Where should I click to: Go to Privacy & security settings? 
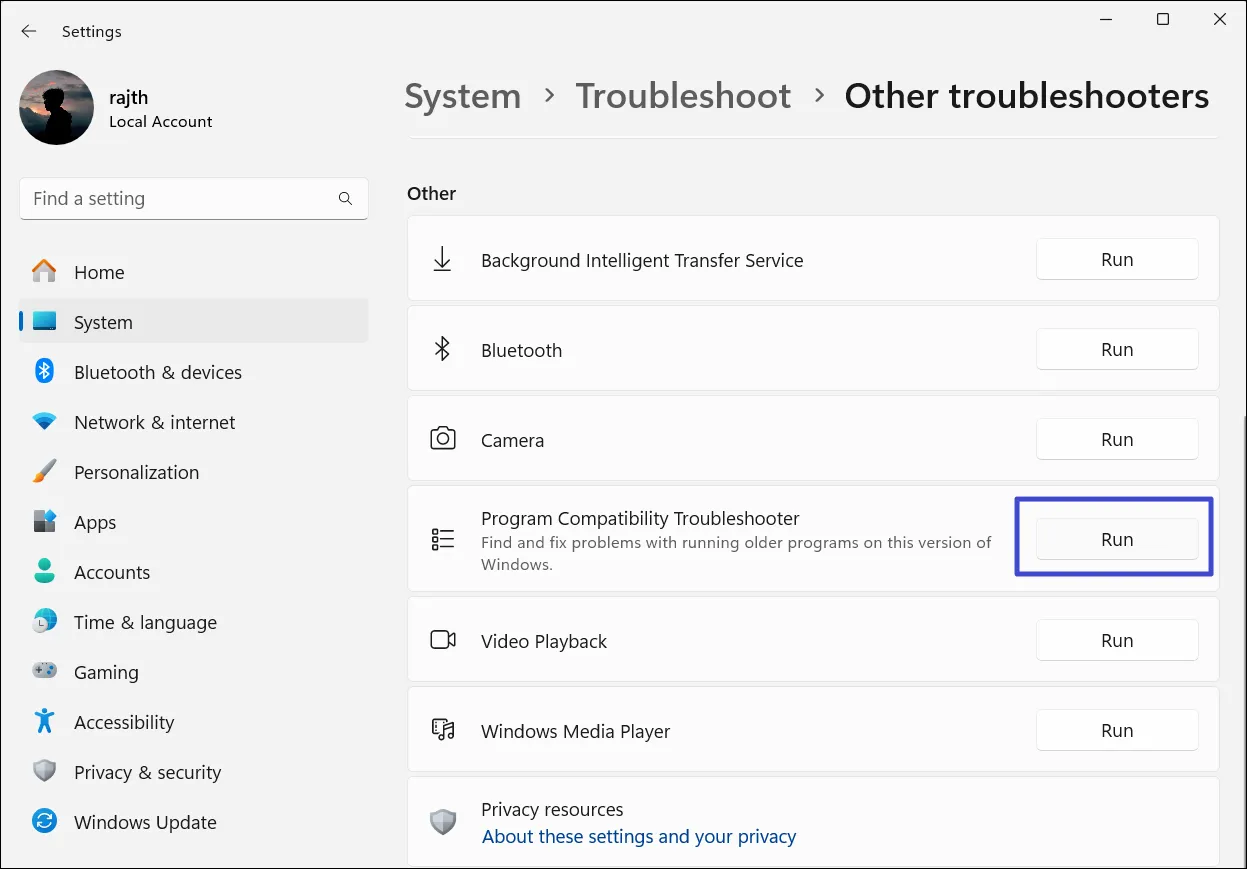point(147,772)
